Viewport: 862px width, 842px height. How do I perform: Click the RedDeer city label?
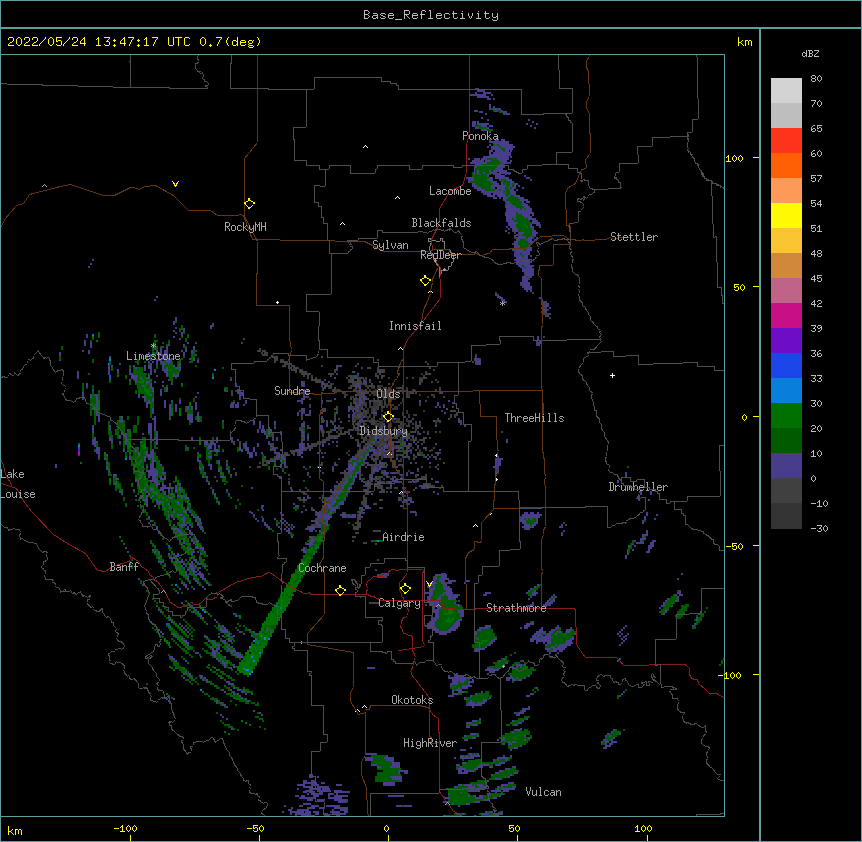(x=441, y=255)
